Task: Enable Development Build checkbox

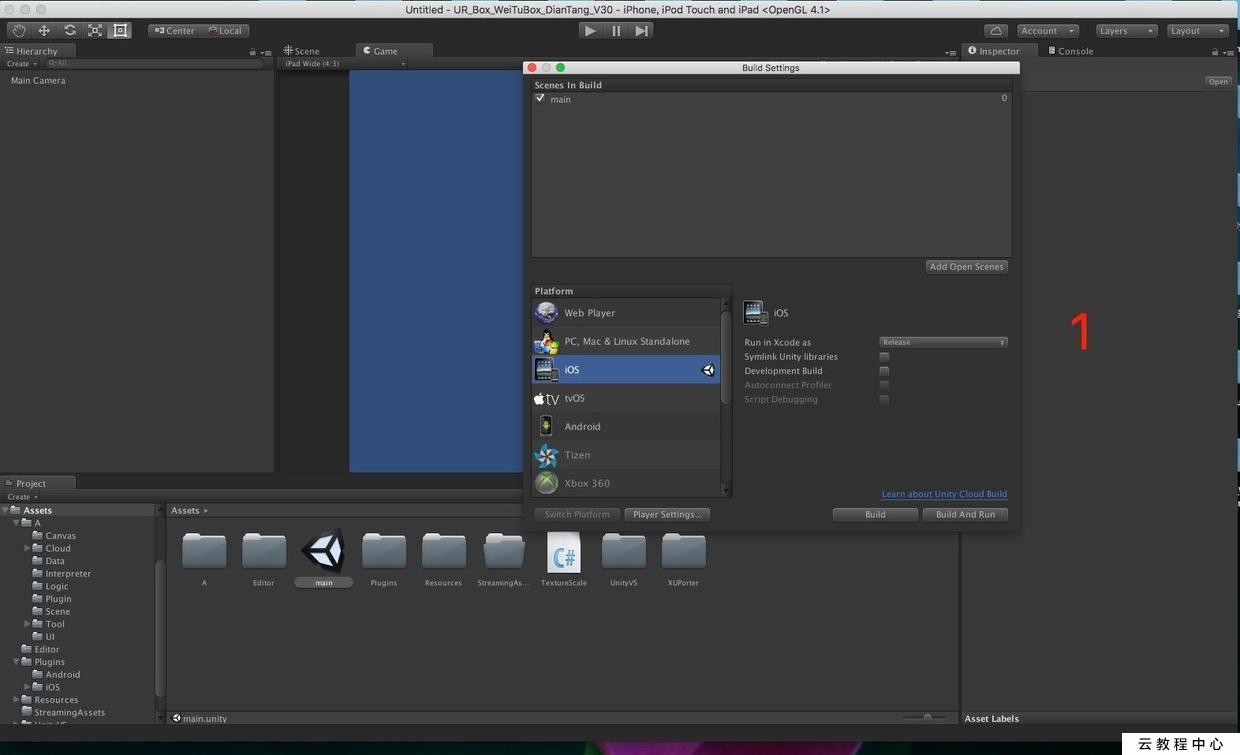Action: pos(884,371)
